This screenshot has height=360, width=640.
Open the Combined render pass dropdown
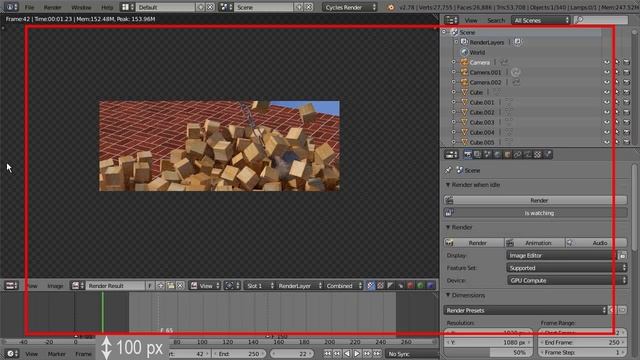(344, 286)
